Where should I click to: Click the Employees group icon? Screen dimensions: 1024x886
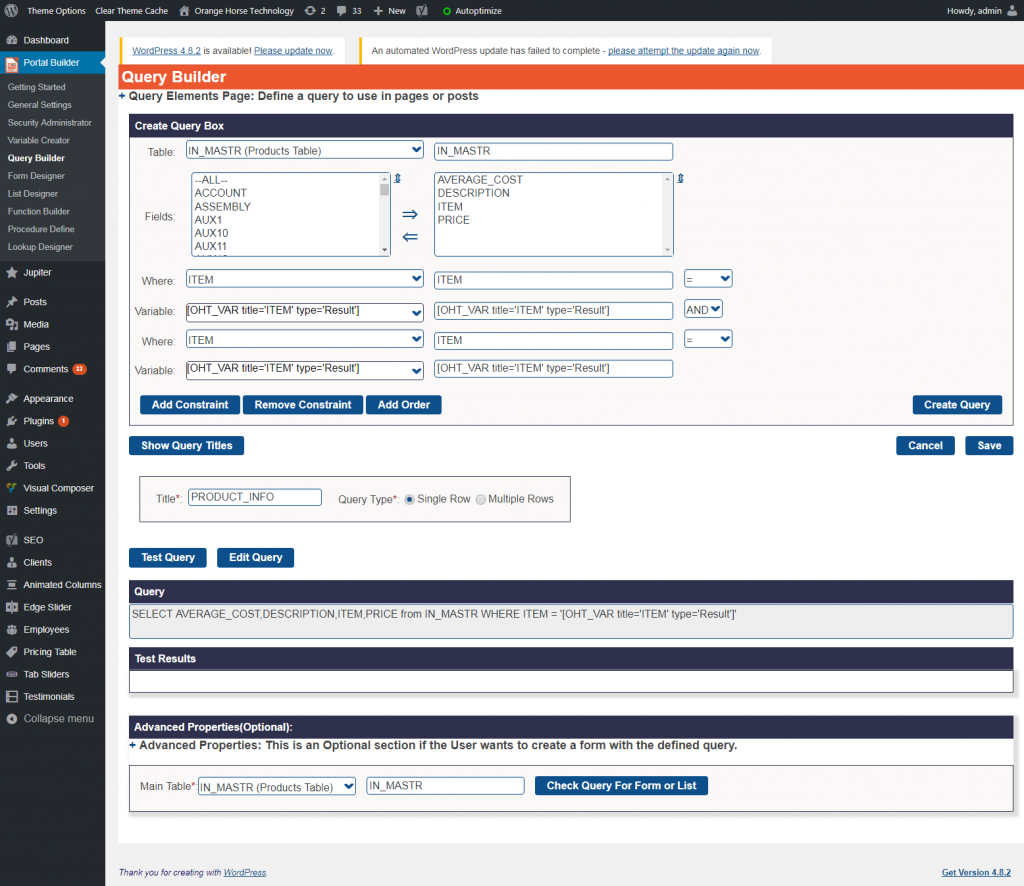12,629
